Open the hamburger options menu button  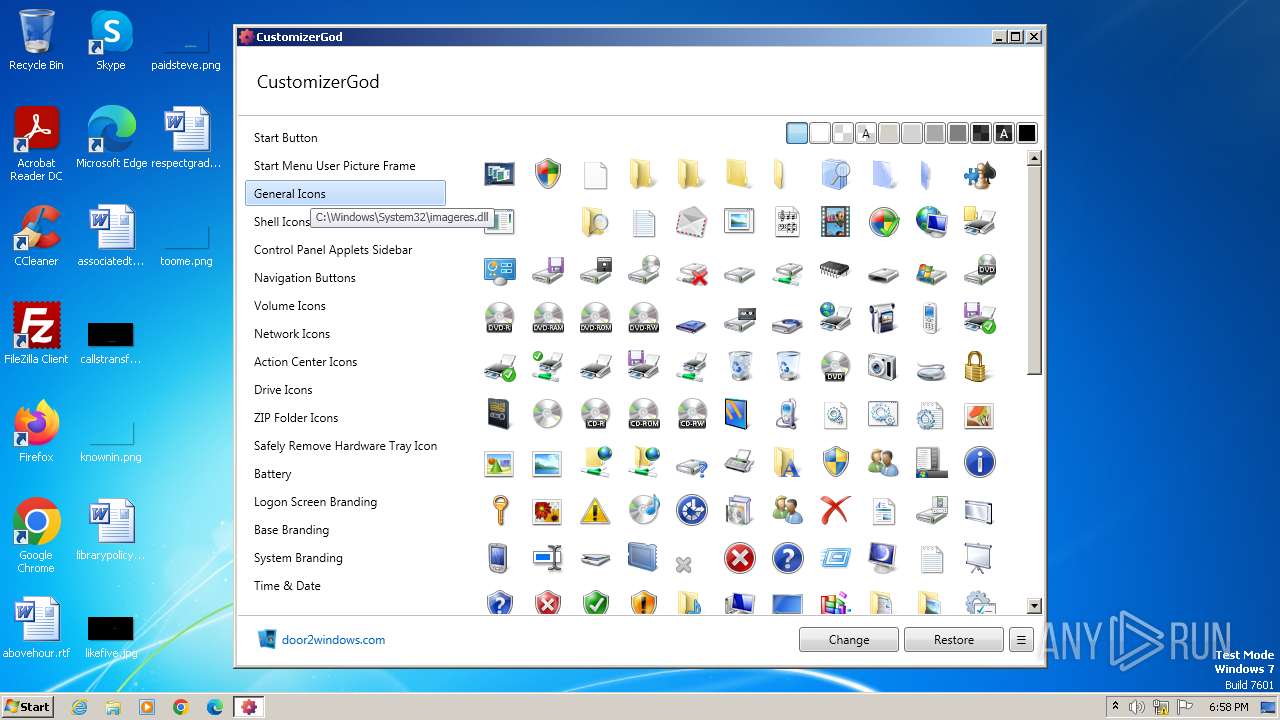pos(1021,640)
